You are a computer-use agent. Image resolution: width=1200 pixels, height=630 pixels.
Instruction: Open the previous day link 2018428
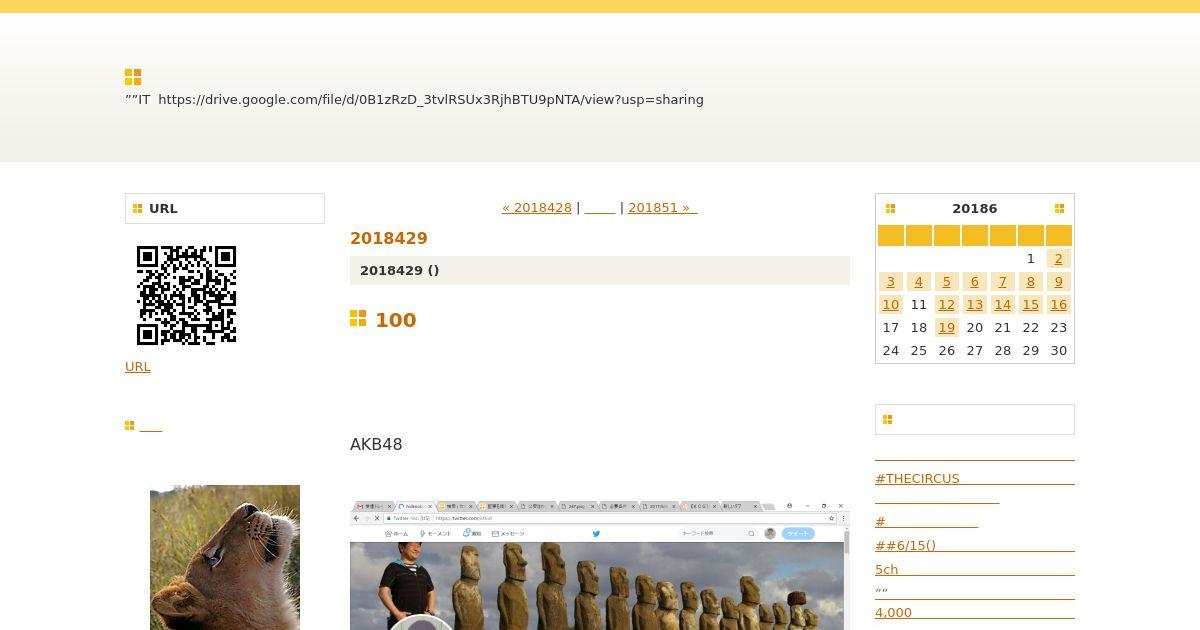coord(537,208)
